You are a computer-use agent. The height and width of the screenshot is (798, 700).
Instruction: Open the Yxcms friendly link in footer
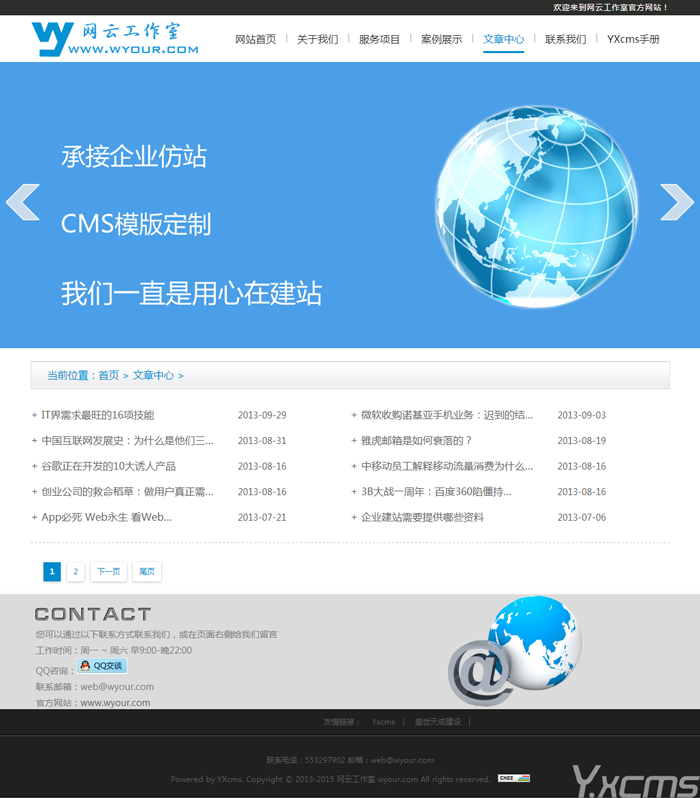coord(383,722)
